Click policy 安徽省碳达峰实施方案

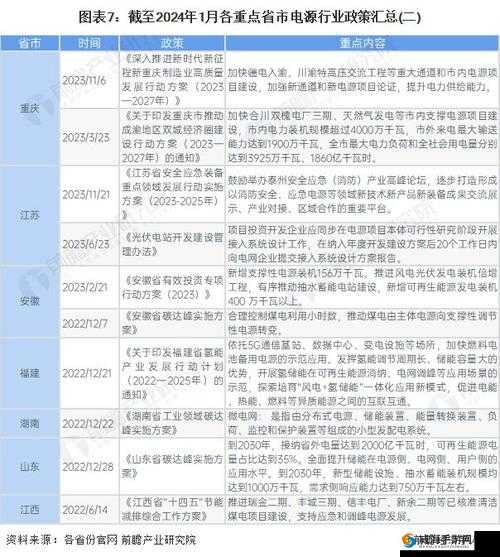(173, 323)
